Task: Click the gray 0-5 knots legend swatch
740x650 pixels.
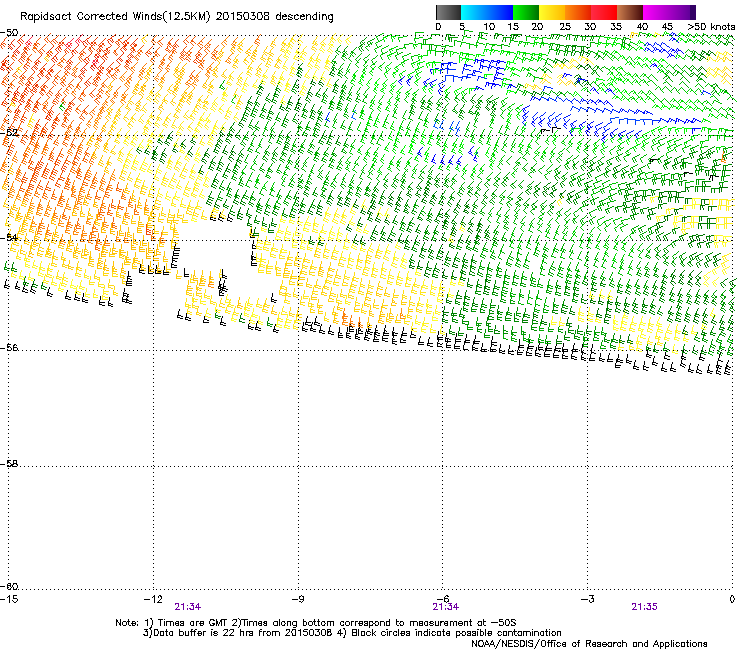Action: 448,12
